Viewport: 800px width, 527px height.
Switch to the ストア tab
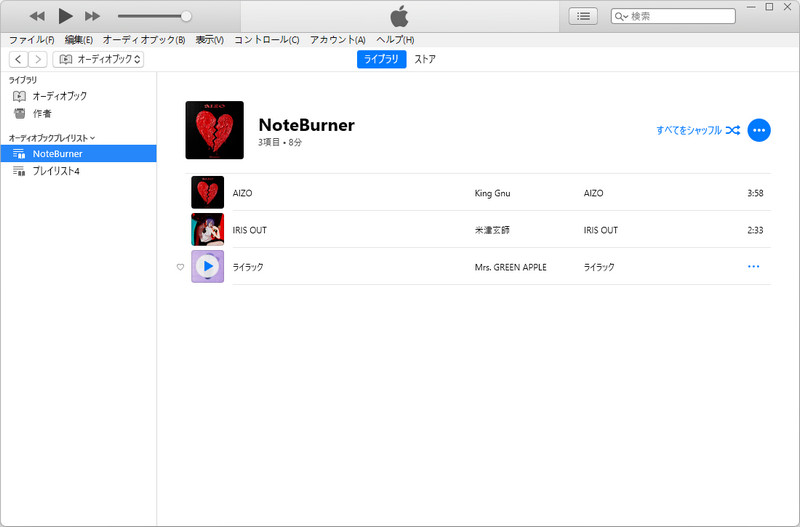tap(425, 59)
